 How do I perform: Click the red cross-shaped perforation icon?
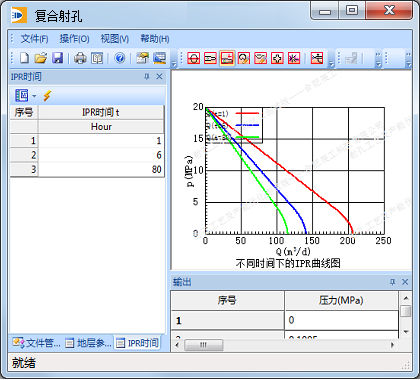277,58
